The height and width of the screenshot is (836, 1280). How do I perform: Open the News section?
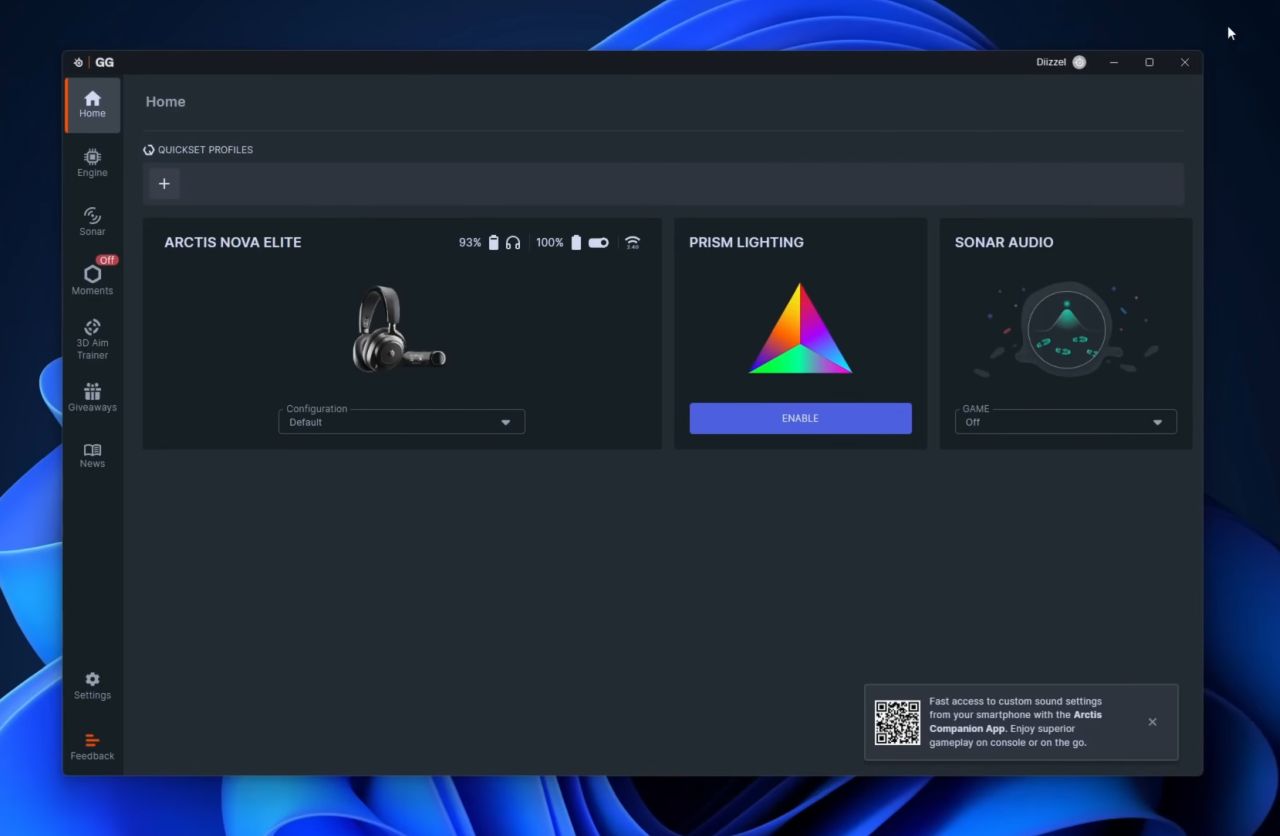pos(92,455)
